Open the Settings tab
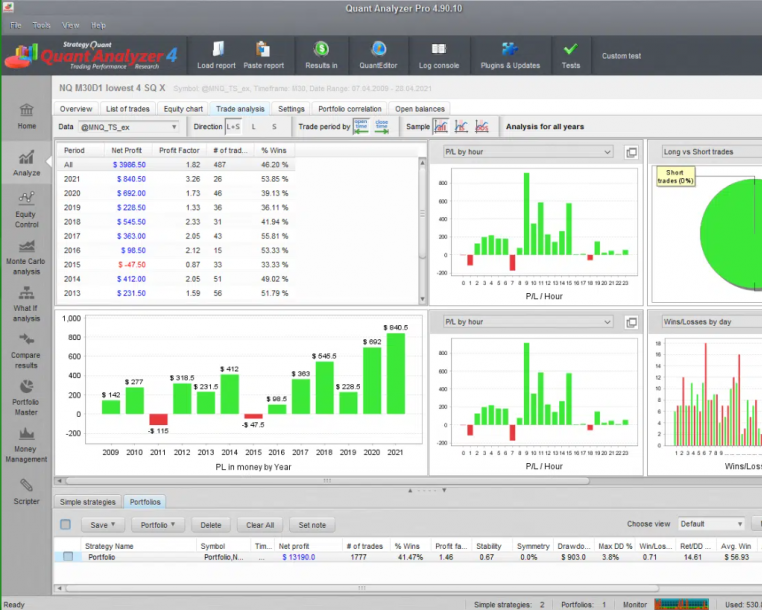The image size is (762, 610). [291, 109]
